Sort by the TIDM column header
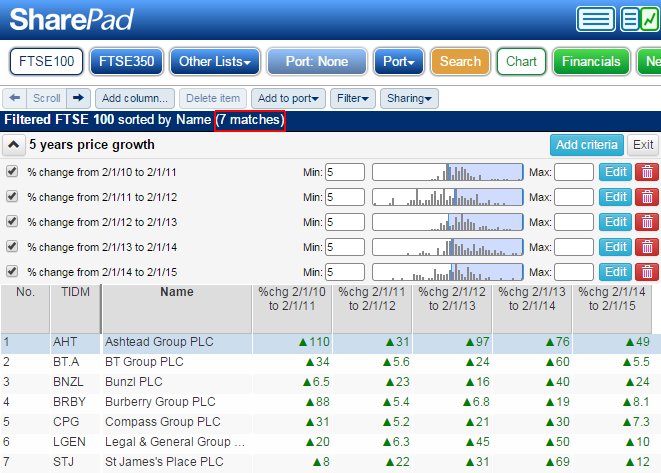661x473 pixels. 75,309
